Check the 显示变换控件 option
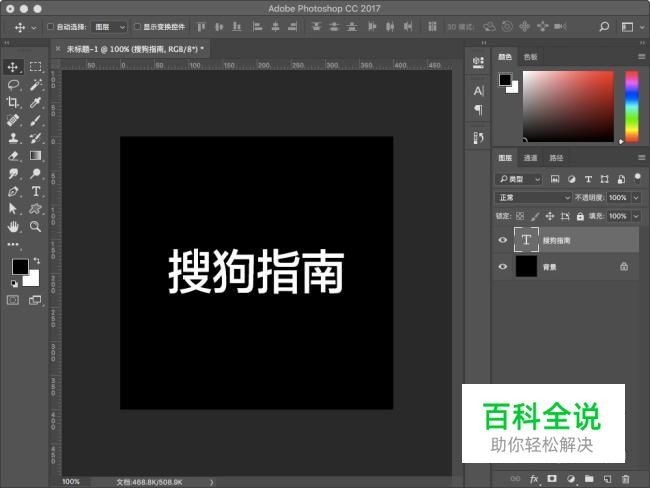Screen dimensions: 650x488 click(137, 27)
